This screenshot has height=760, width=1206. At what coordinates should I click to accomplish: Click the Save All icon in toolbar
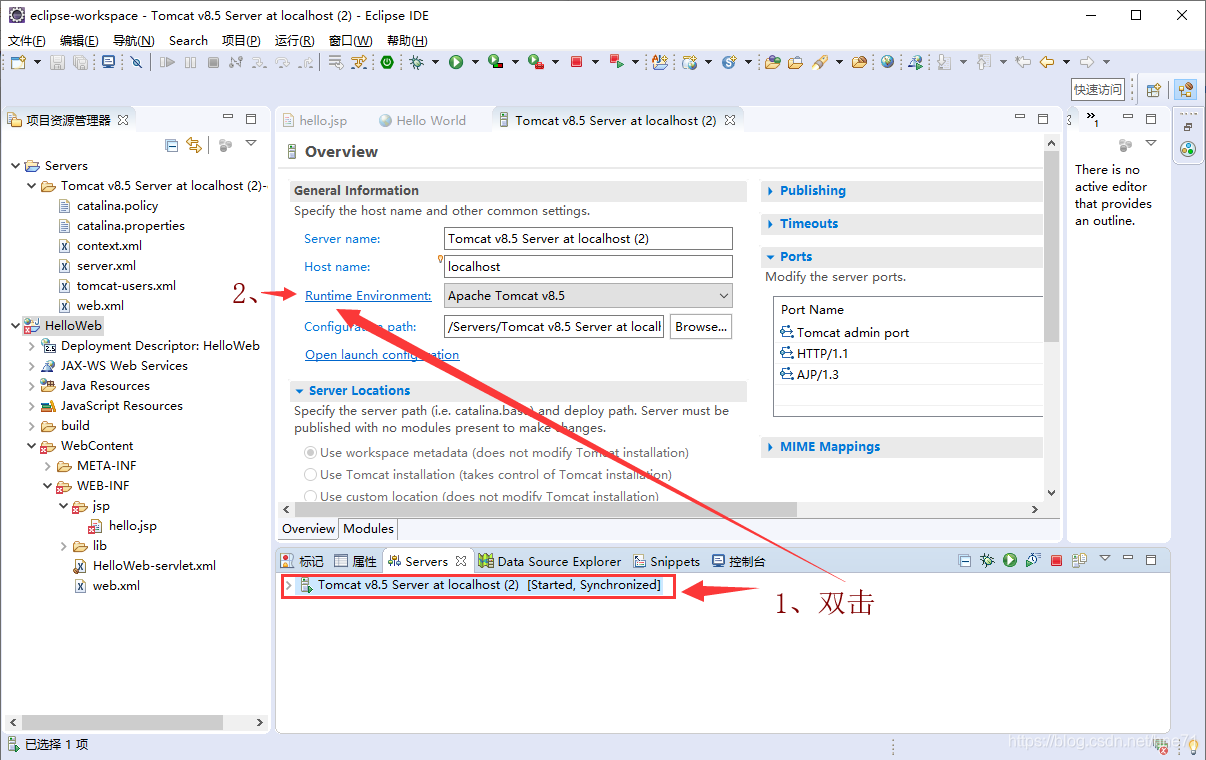tap(82, 62)
